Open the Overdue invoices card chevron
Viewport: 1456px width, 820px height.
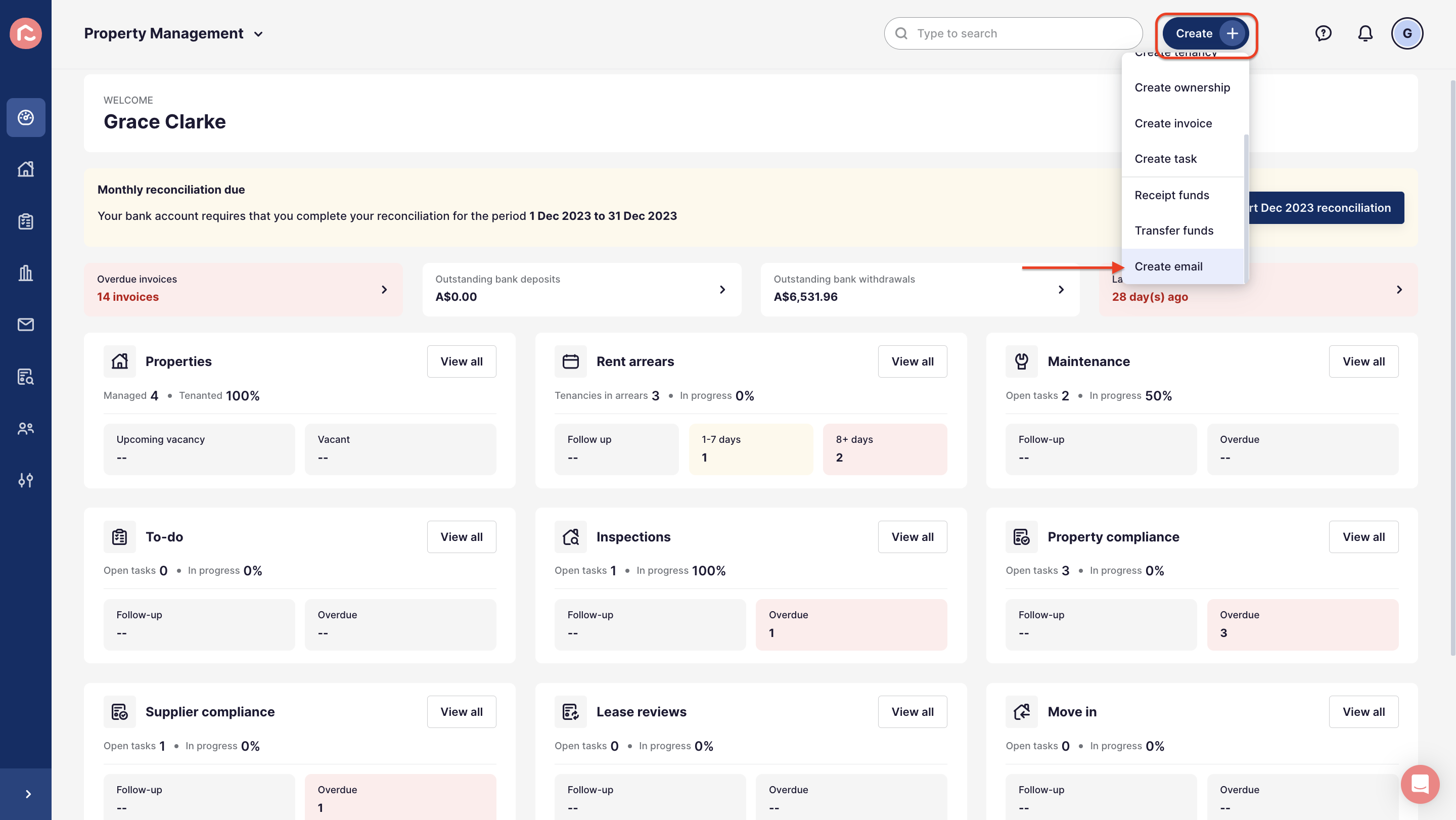click(384, 289)
